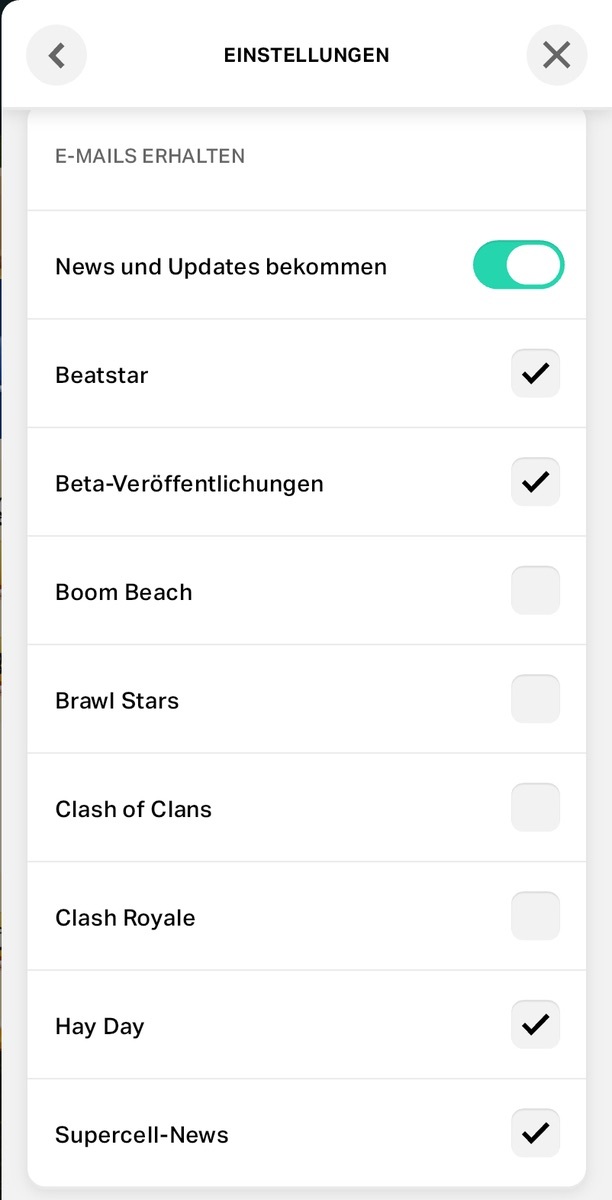Click the News und Updates bekommen label
612x1200 pixels.
[221, 267]
